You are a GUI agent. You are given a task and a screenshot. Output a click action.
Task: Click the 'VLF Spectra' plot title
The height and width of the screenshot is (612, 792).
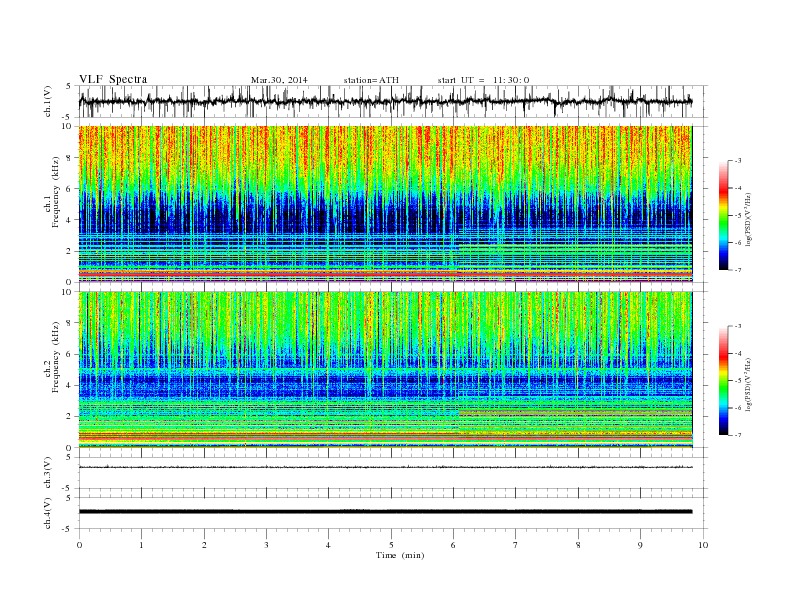pyautogui.click(x=113, y=79)
